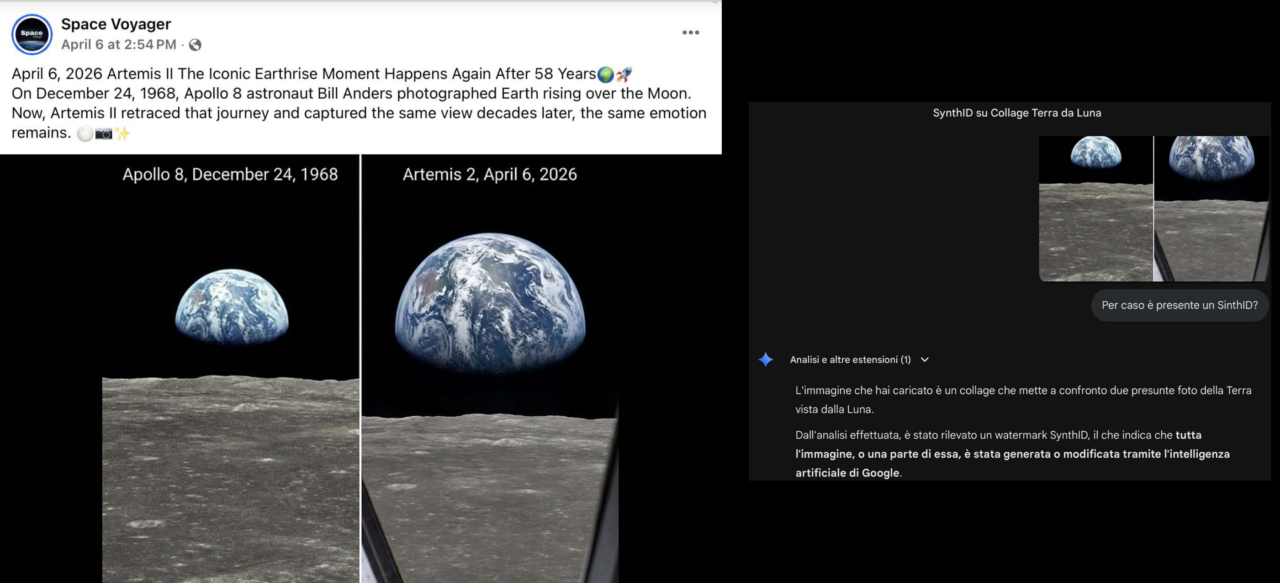Open the post options three-dot menu
1280x583 pixels.
pos(690,32)
